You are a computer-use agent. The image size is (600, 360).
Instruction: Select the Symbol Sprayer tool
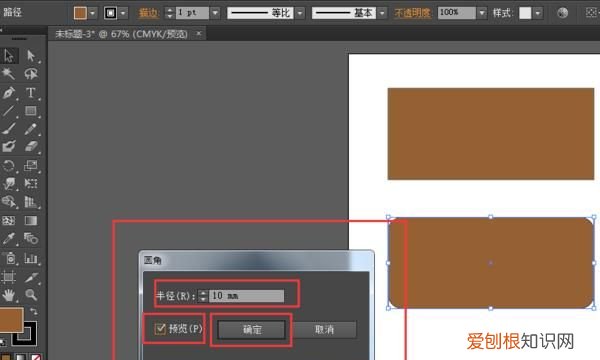tap(10, 258)
